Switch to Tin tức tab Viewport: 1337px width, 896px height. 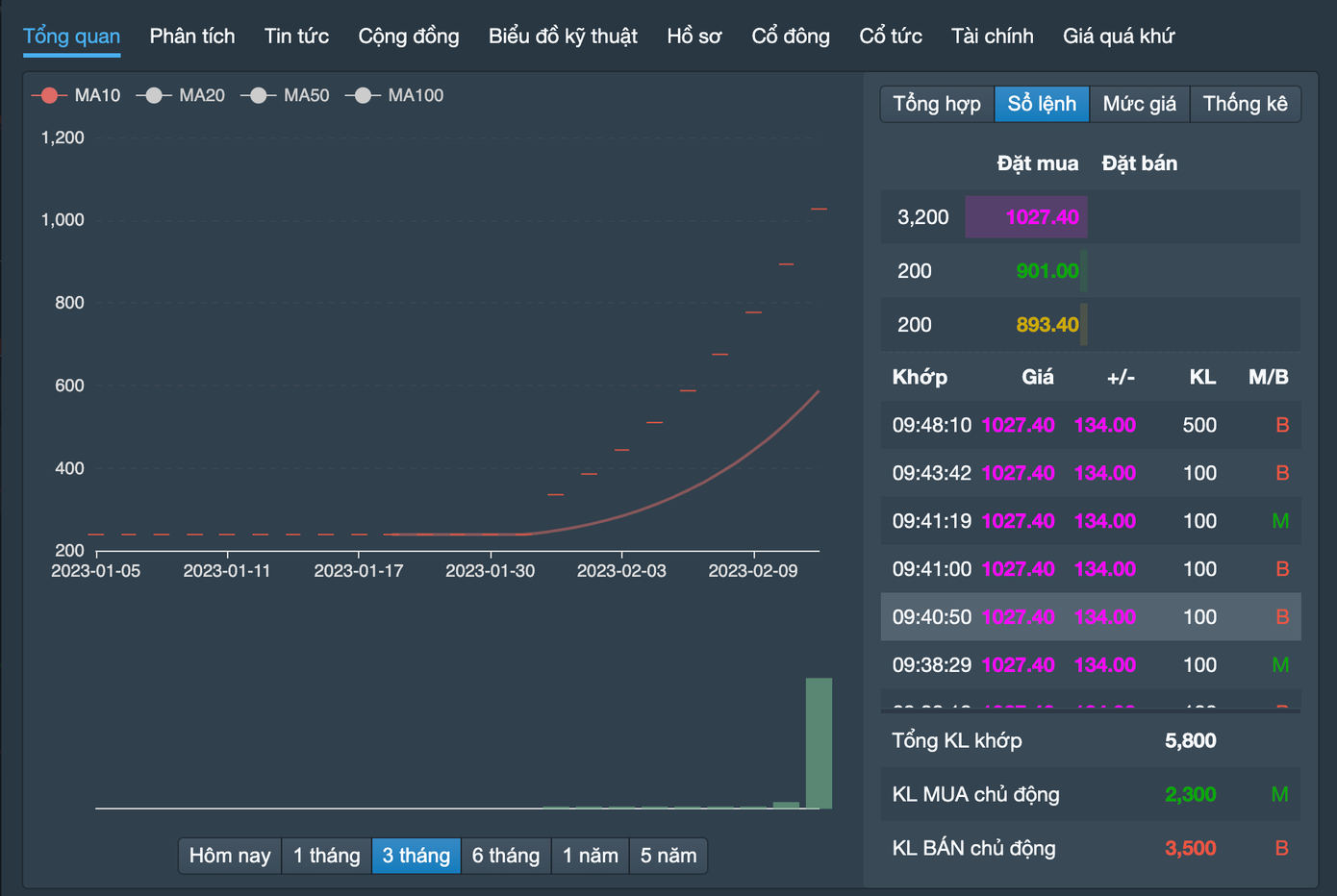tap(296, 37)
